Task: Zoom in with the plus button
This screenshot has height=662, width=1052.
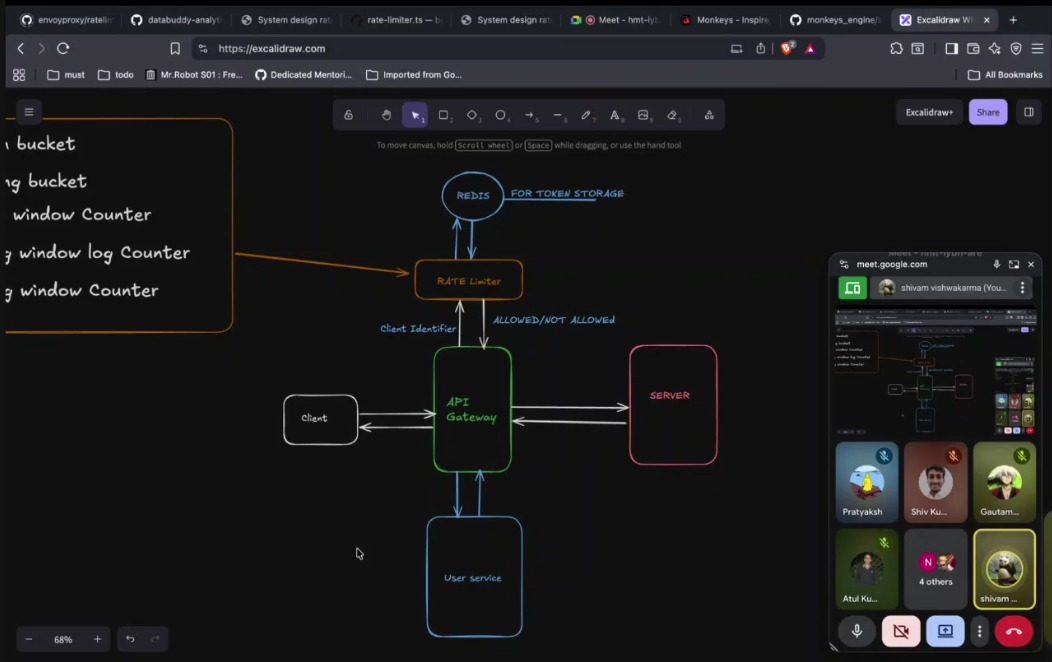Action: tap(97, 639)
